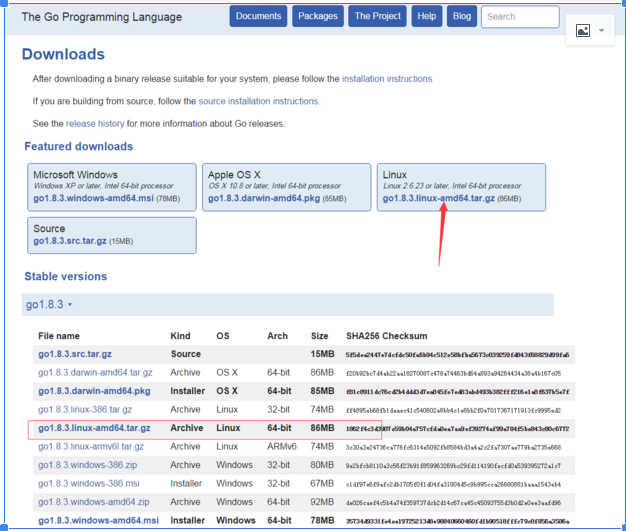The height and width of the screenshot is (531, 626).
Task: Expand the dropdown arrow beside image icon
Action: pos(601,31)
